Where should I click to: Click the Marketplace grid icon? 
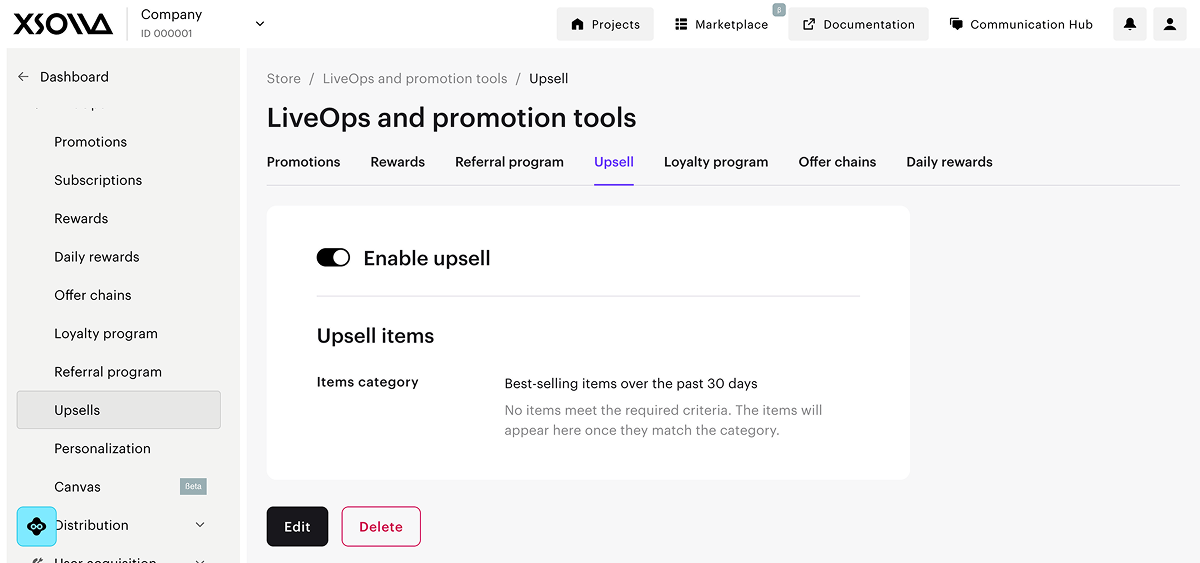click(x=681, y=24)
